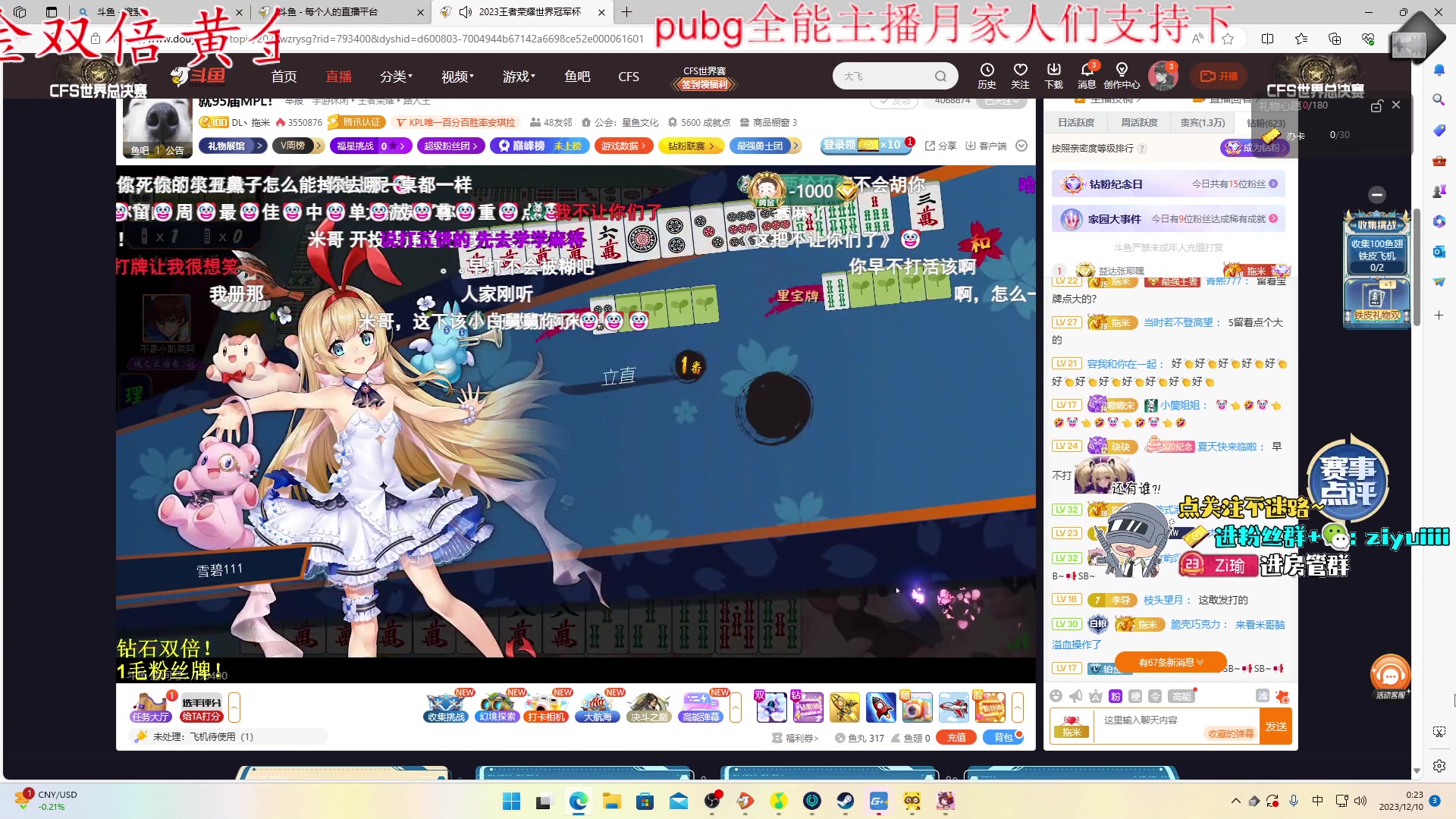Open Edge browser favorites star icon
Viewport: 1456px width, 819px height.
(x=1228, y=39)
